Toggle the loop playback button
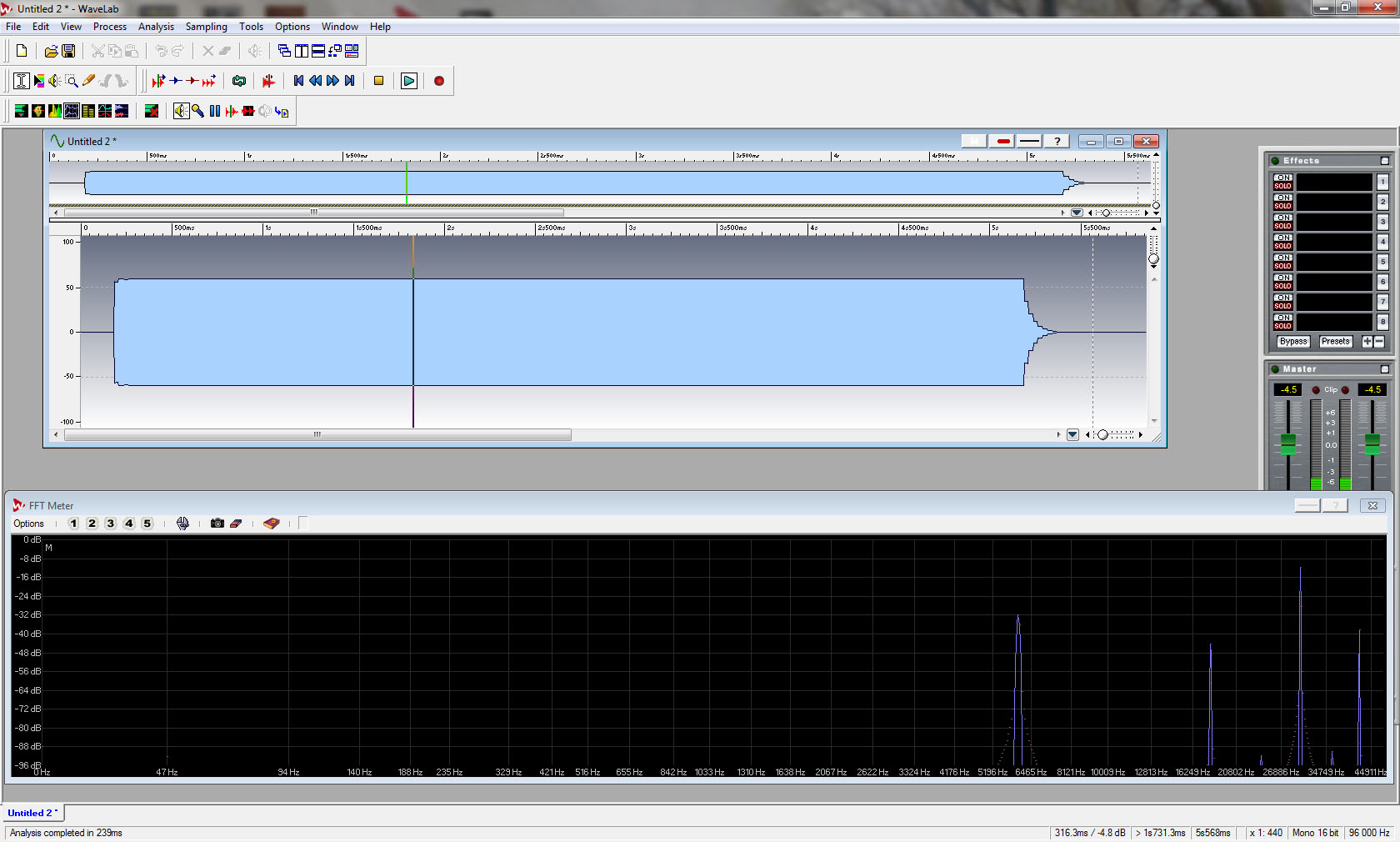Image resolution: width=1400 pixels, height=842 pixels. coord(239,81)
